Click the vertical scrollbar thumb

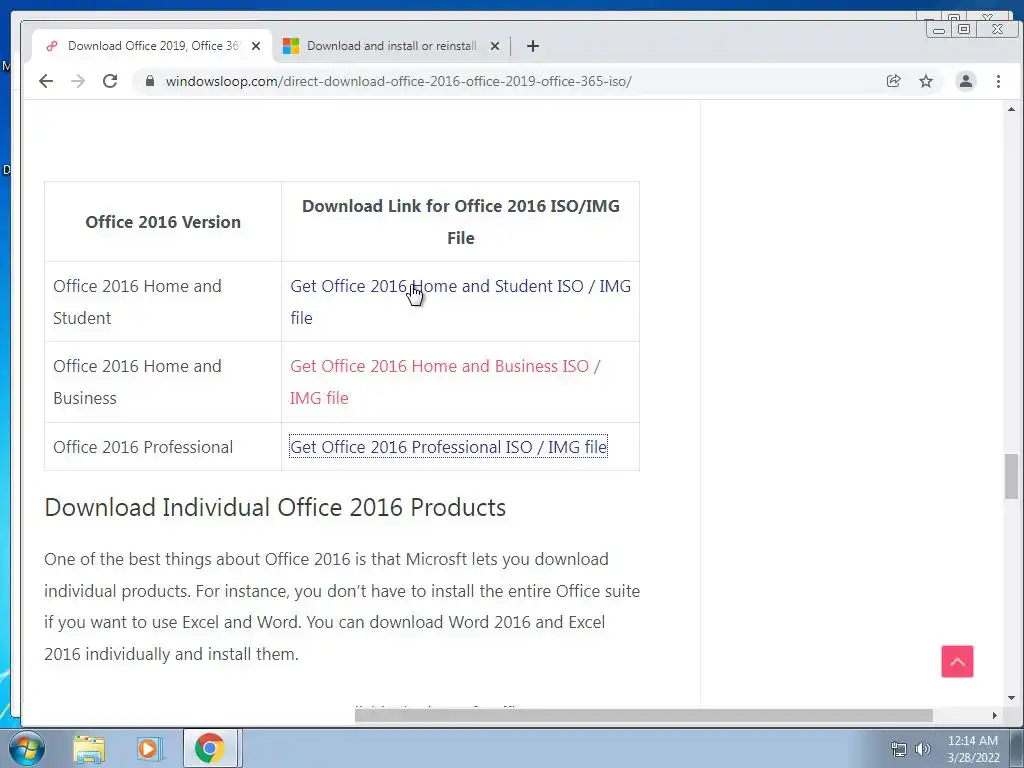pyautogui.click(x=1011, y=476)
